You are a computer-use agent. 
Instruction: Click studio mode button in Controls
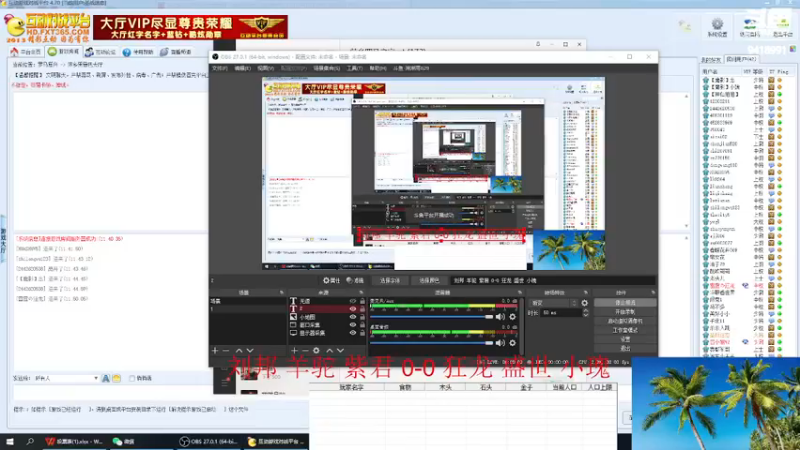click(x=625, y=330)
